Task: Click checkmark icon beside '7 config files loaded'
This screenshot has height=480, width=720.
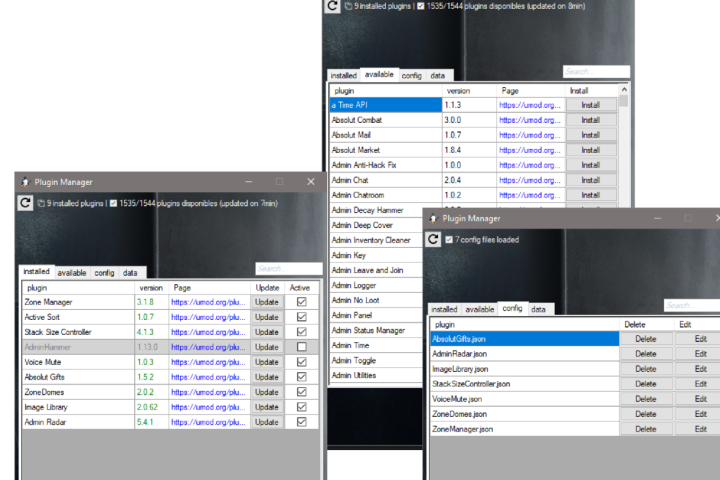Action: (x=449, y=240)
